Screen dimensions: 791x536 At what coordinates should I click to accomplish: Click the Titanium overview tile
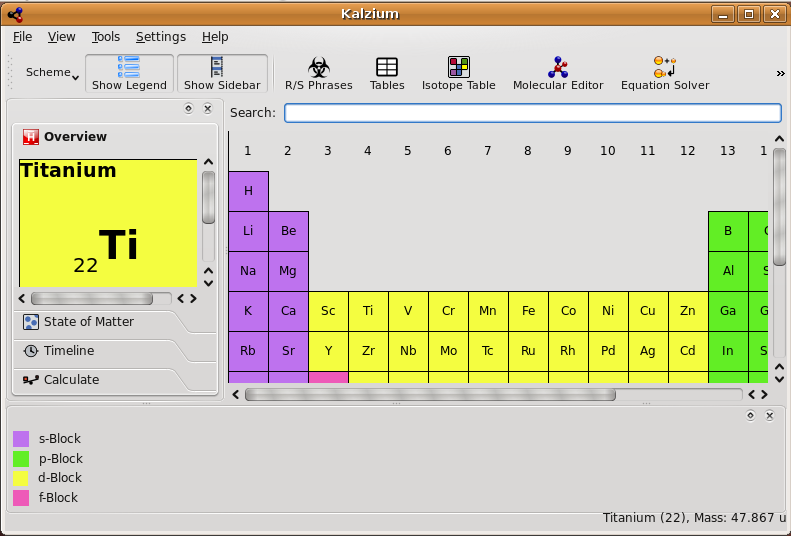click(x=108, y=223)
